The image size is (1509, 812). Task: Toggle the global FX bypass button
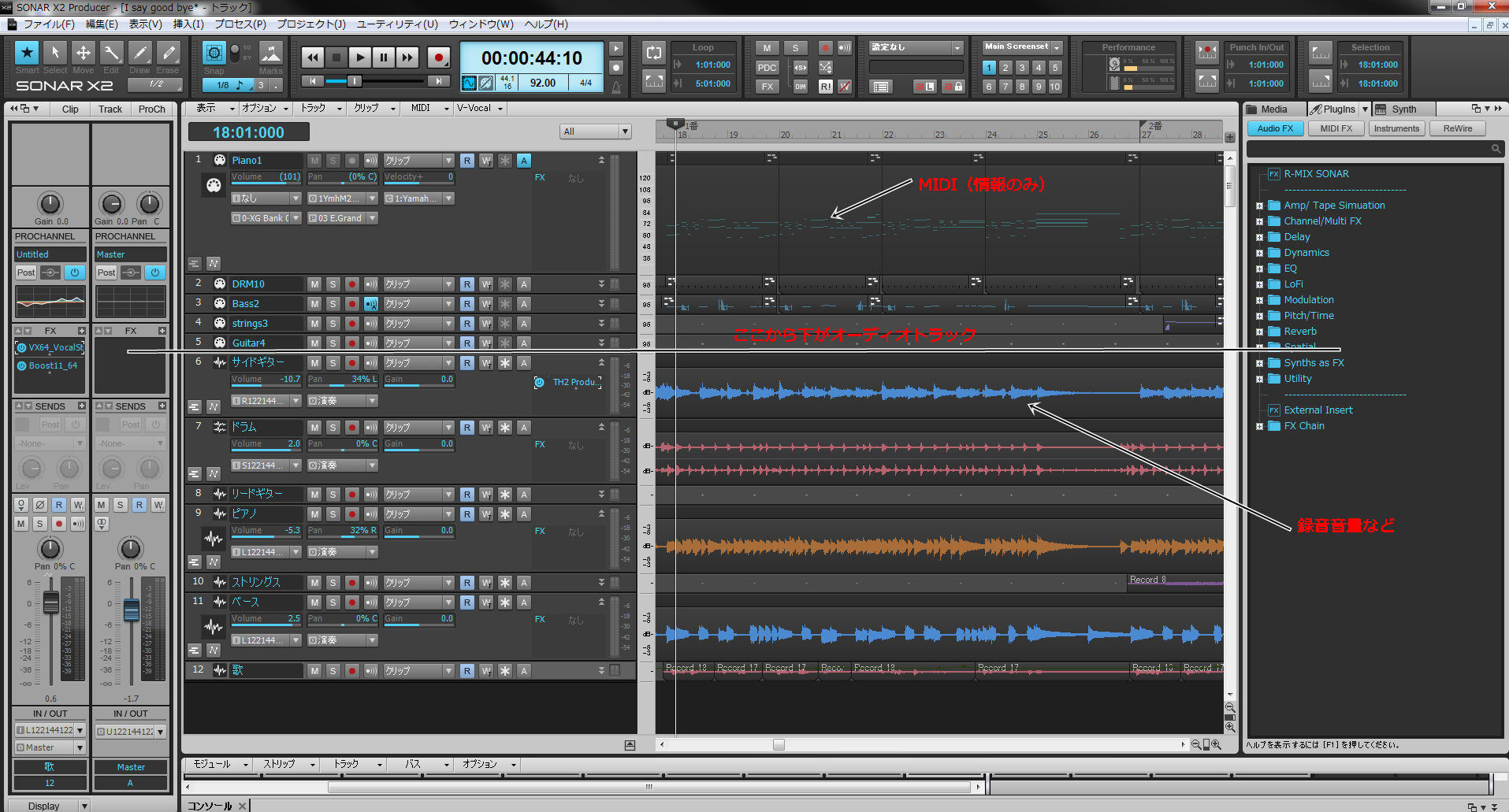pyautogui.click(x=767, y=87)
